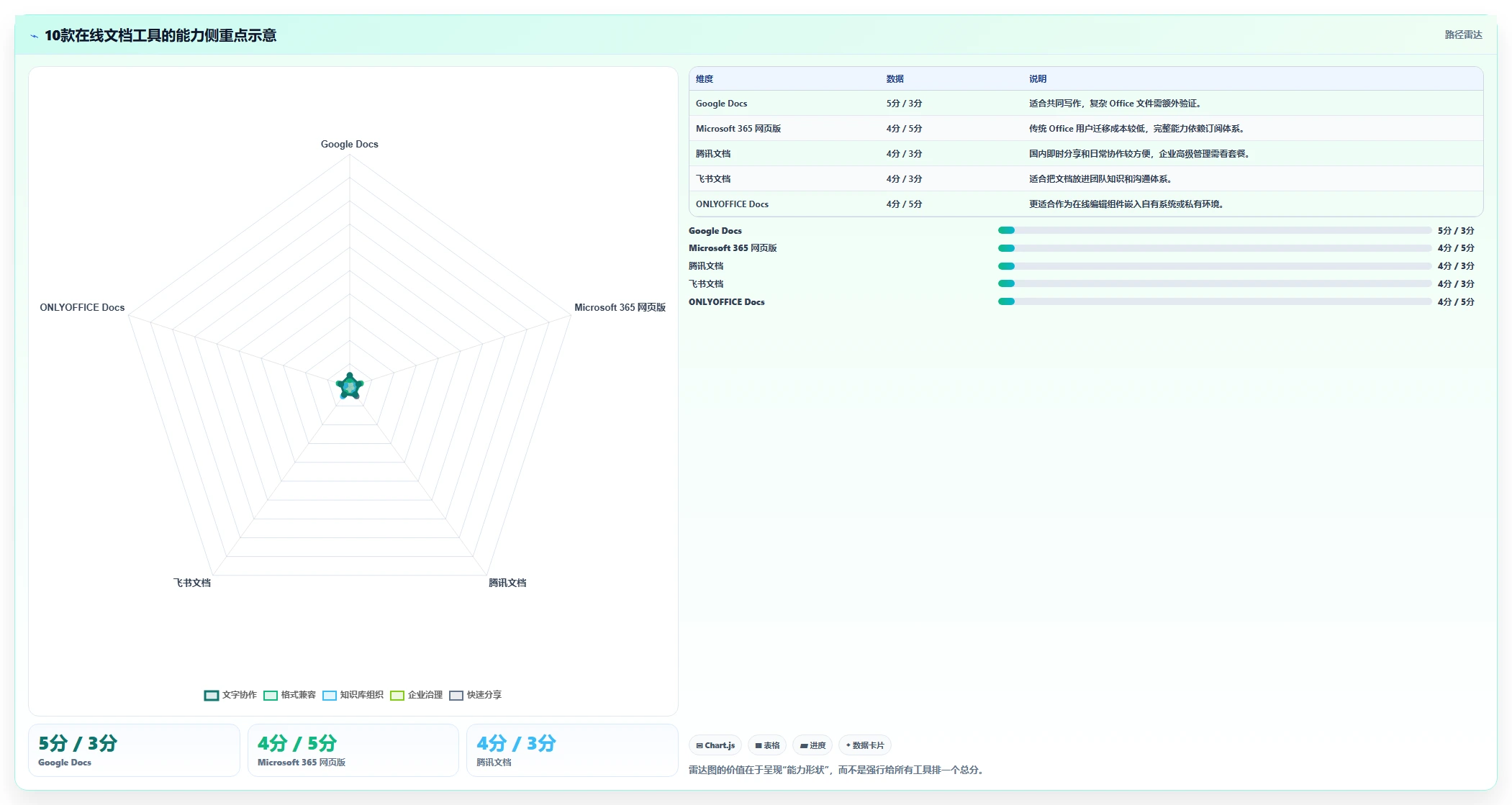Image resolution: width=1512 pixels, height=805 pixels.
Task: Click the 雷达图的价值在于 footnote text
Action: (837, 770)
